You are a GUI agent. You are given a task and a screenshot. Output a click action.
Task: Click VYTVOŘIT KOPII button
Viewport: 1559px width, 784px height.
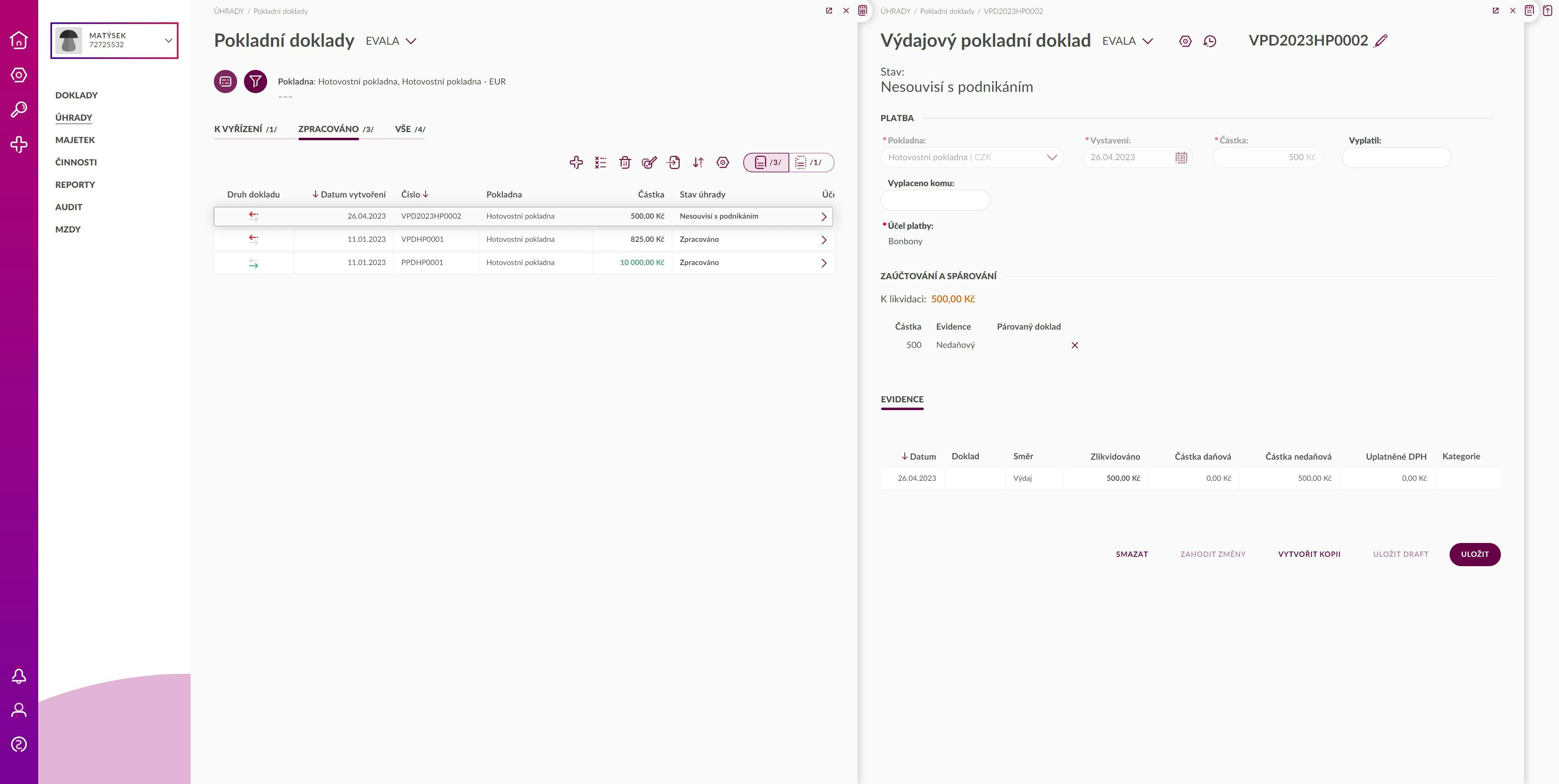click(x=1309, y=555)
